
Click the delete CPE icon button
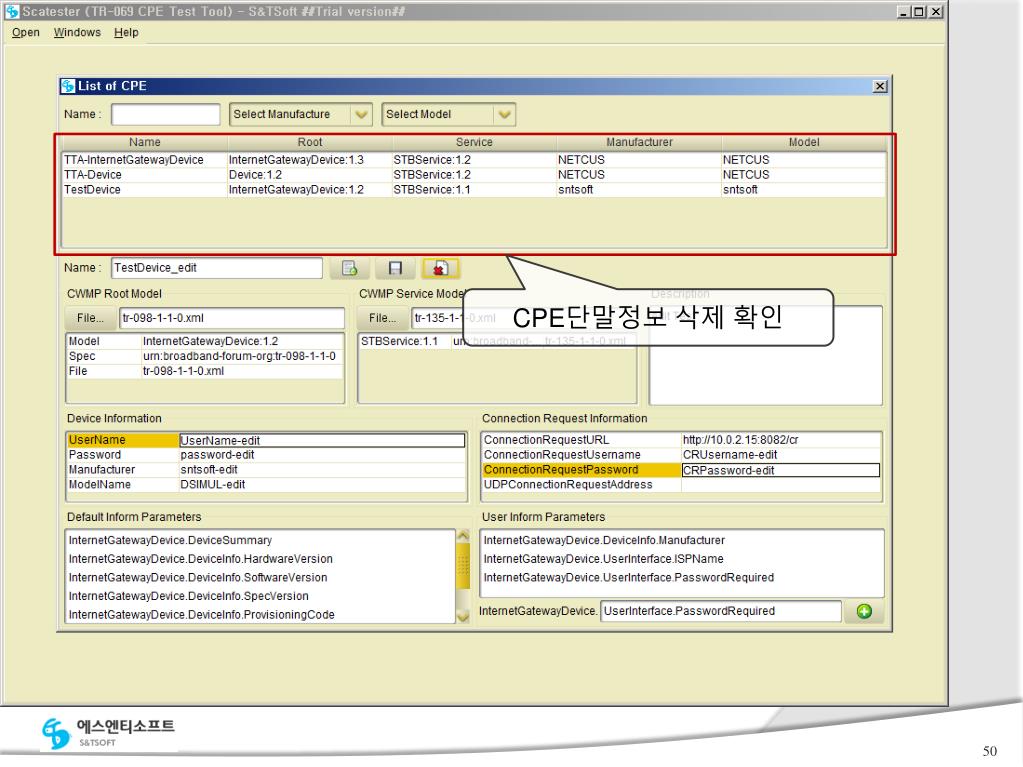(440, 268)
